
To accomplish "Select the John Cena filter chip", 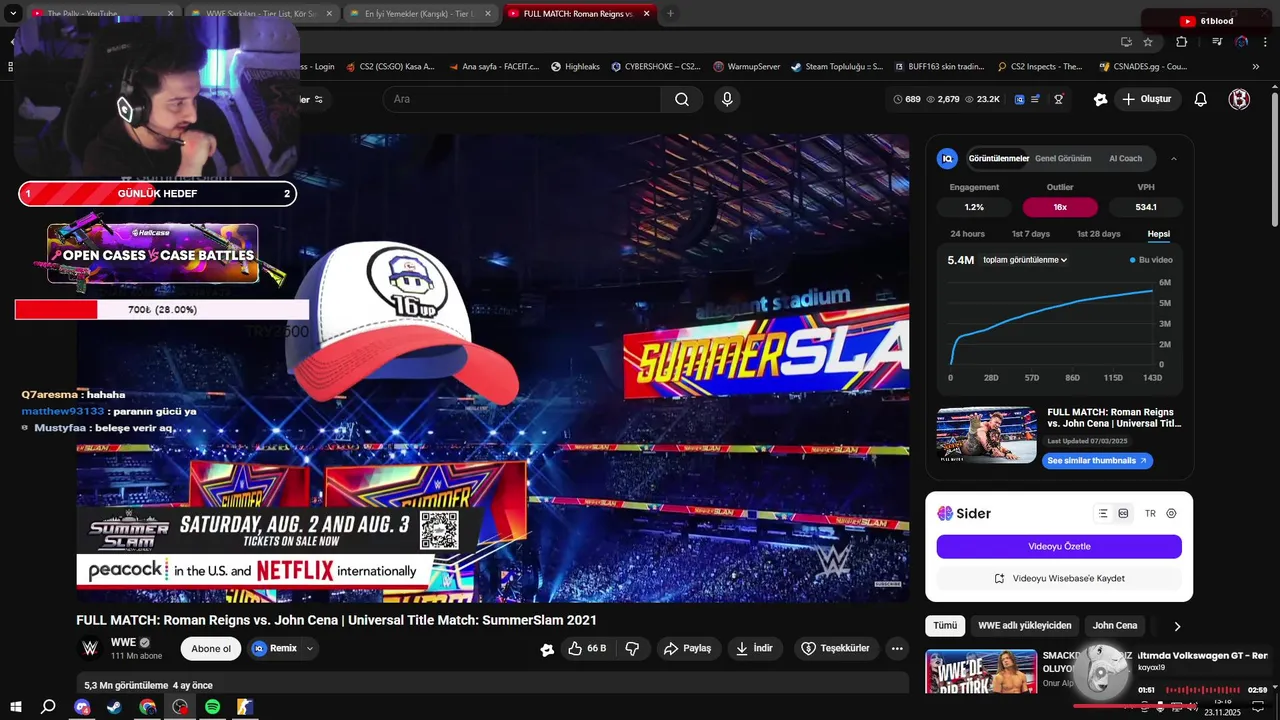I will coord(1114,626).
